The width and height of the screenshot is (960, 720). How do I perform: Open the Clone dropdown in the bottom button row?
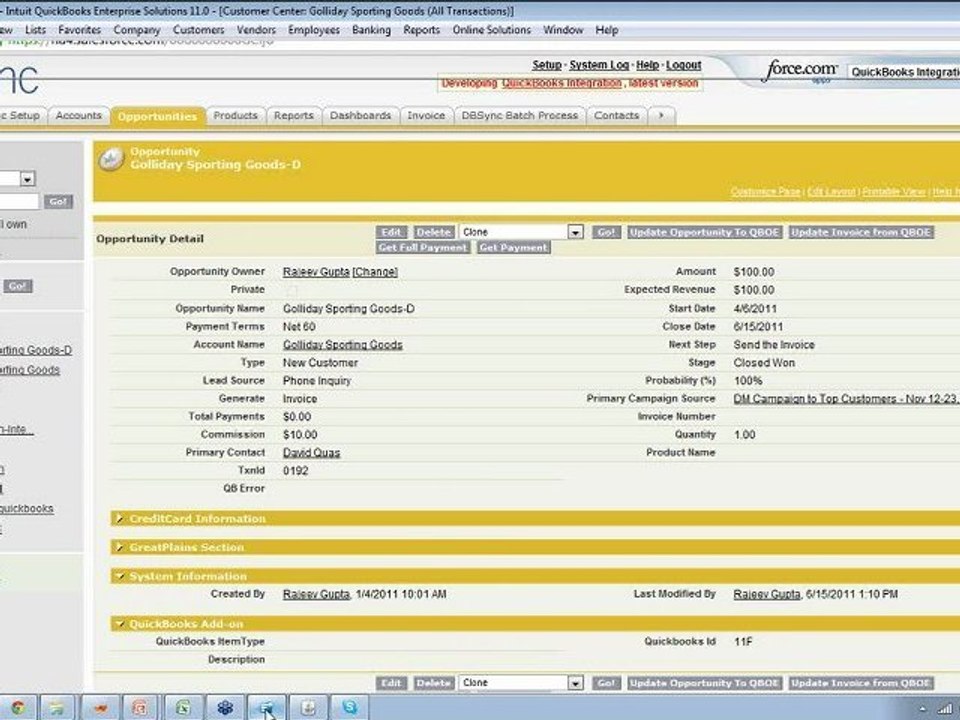[521, 683]
